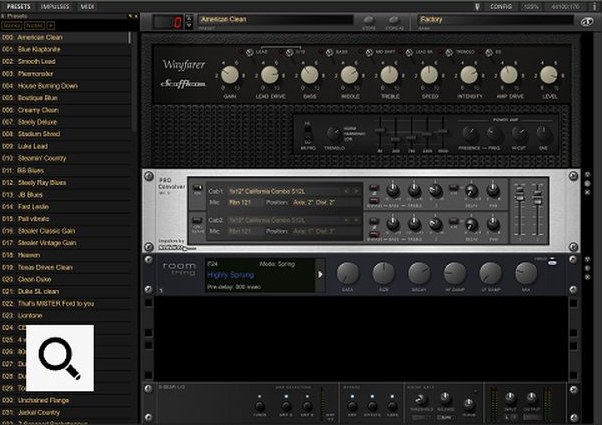Toggle the LEAD switch on the amp
This screenshot has height=425, width=602.
[x=250, y=52]
